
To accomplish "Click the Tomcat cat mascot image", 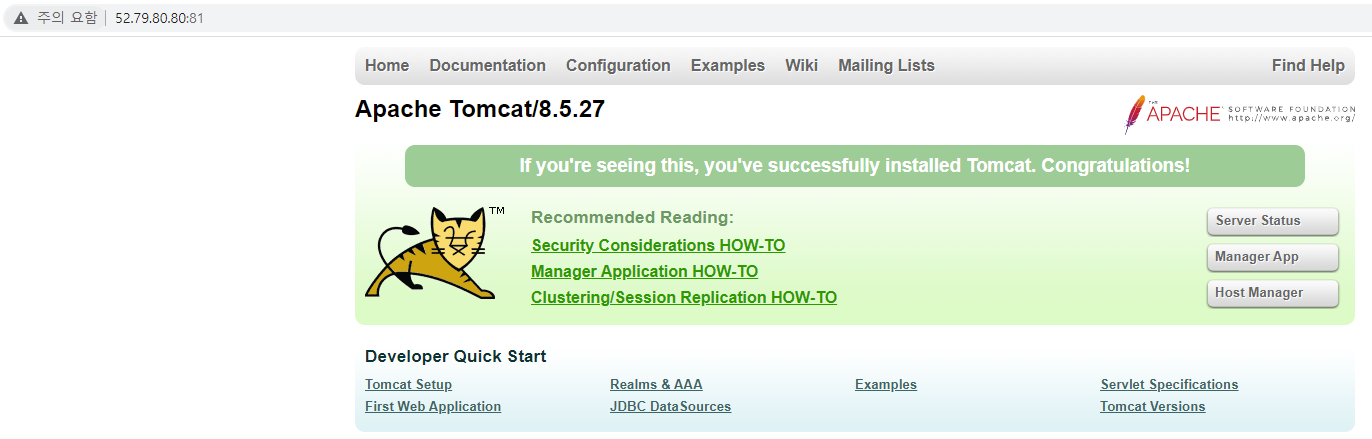I will point(435,254).
